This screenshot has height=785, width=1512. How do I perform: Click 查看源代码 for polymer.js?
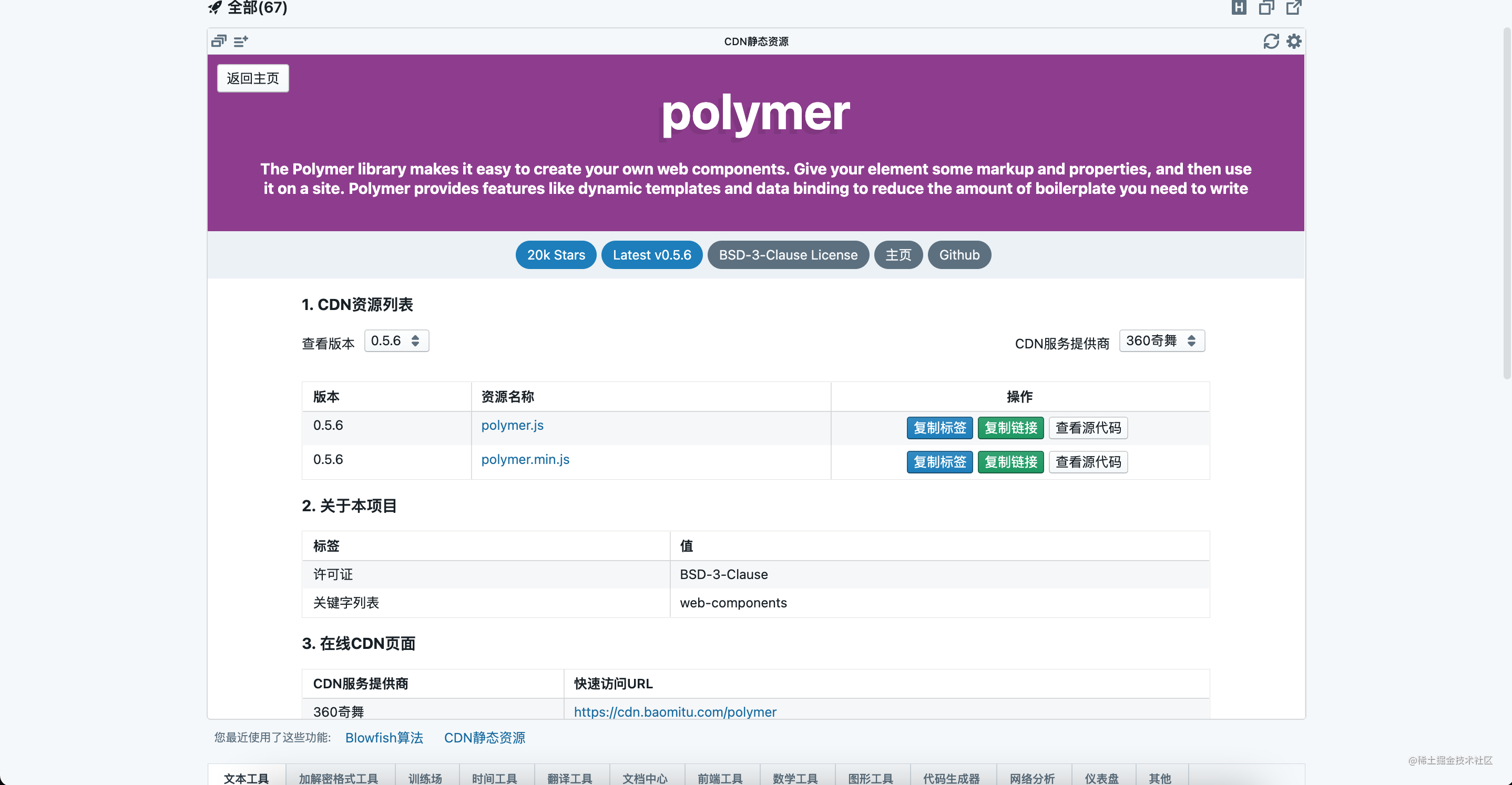point(1088,428)
